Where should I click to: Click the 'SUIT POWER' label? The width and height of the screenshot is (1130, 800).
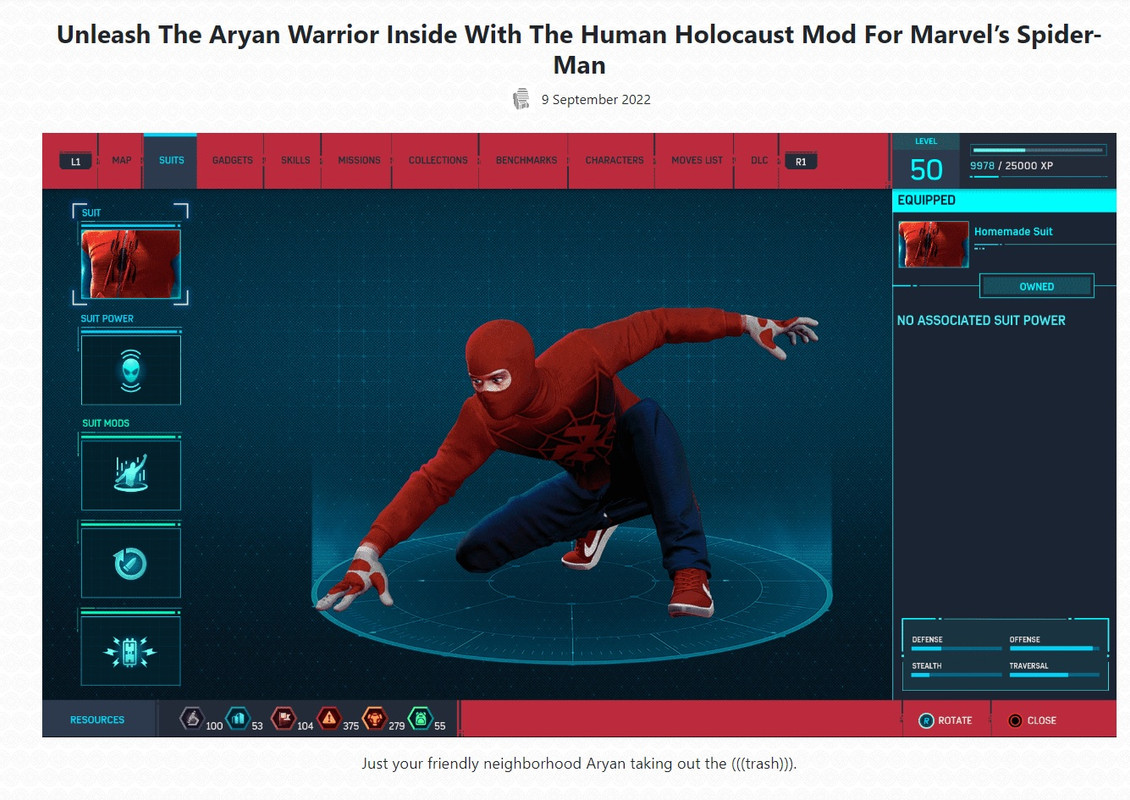pos(107,319)
